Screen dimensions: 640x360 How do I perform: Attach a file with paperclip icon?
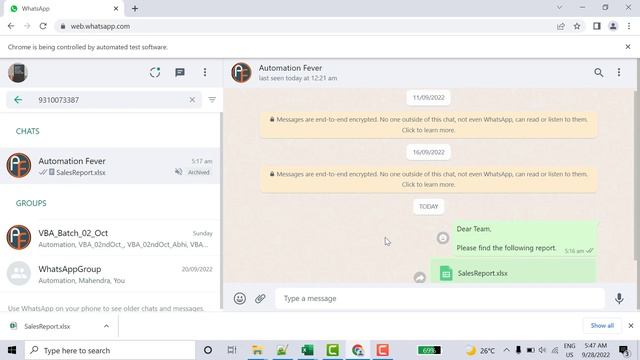click(x=260, y=298)
